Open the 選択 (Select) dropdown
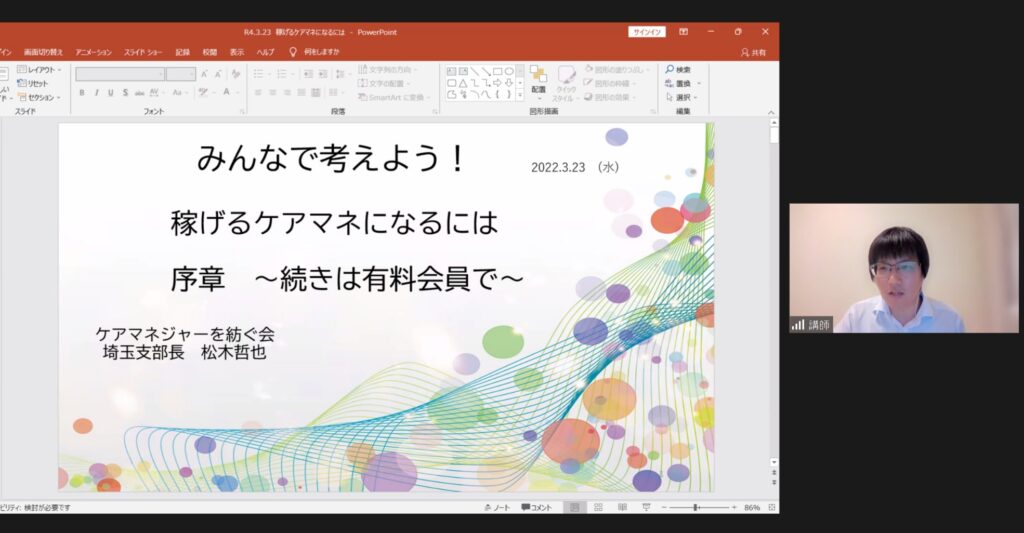Viewport: 1024px width, 533px height. coord(683,97)
